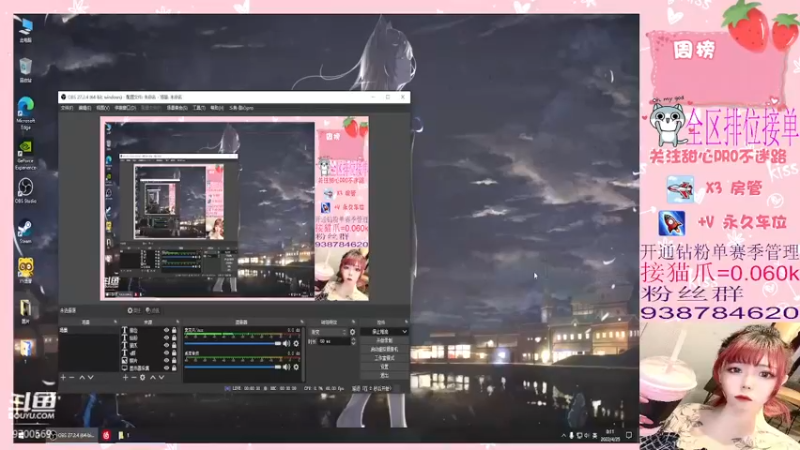Screen dimensions: 800x450
Task: Open the transition type dropdown
Action: click(x=328, y=332)
